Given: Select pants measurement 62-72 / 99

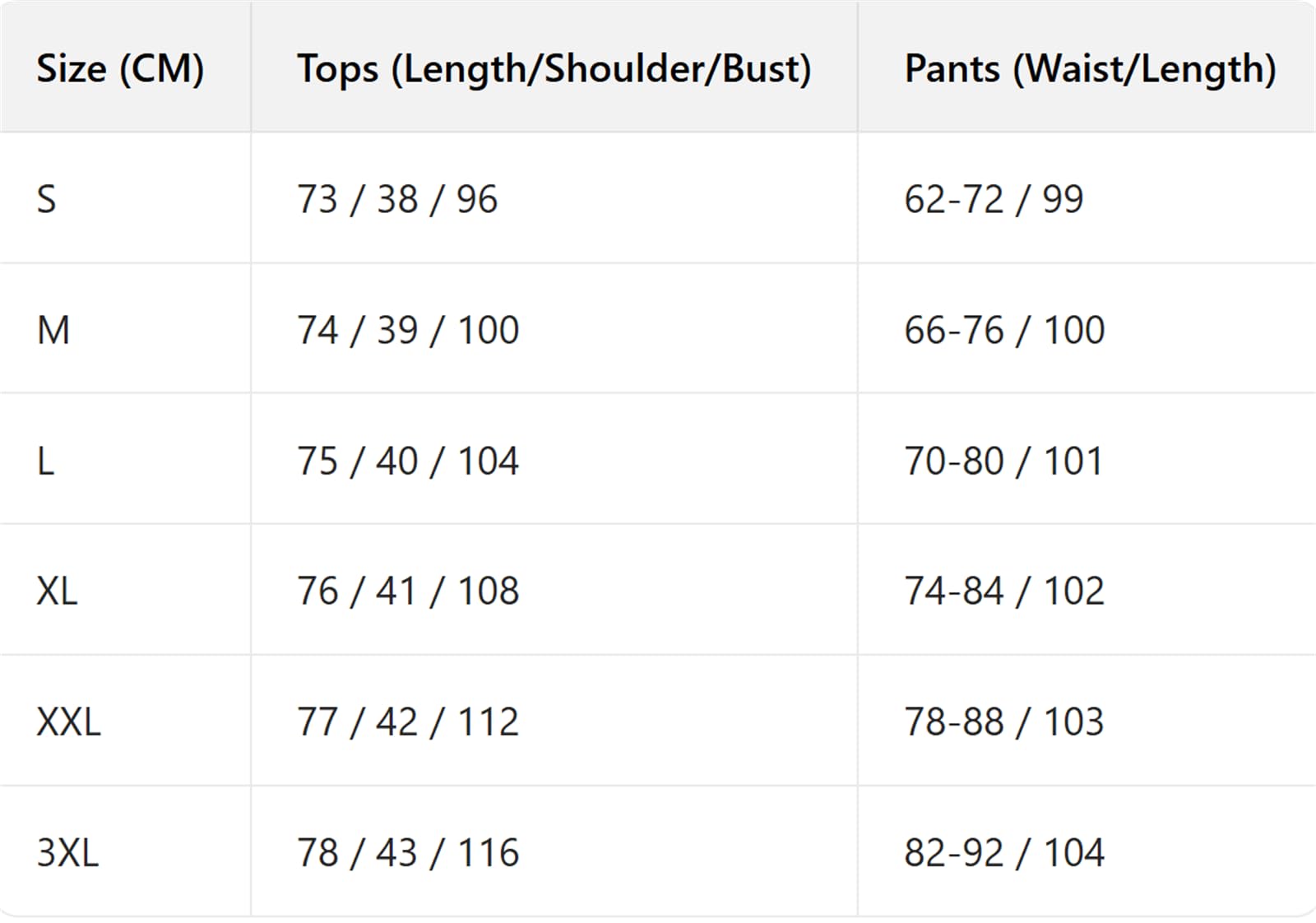Looking at the screenshot, I should coord(994,199).
